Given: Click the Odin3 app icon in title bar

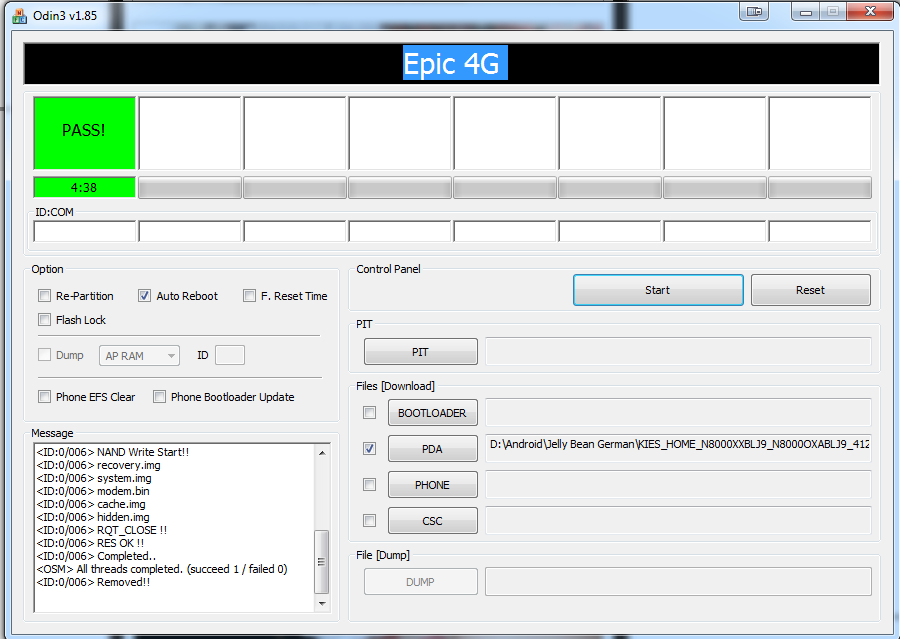Looking at the screenshot, I should tap(20, 16).
